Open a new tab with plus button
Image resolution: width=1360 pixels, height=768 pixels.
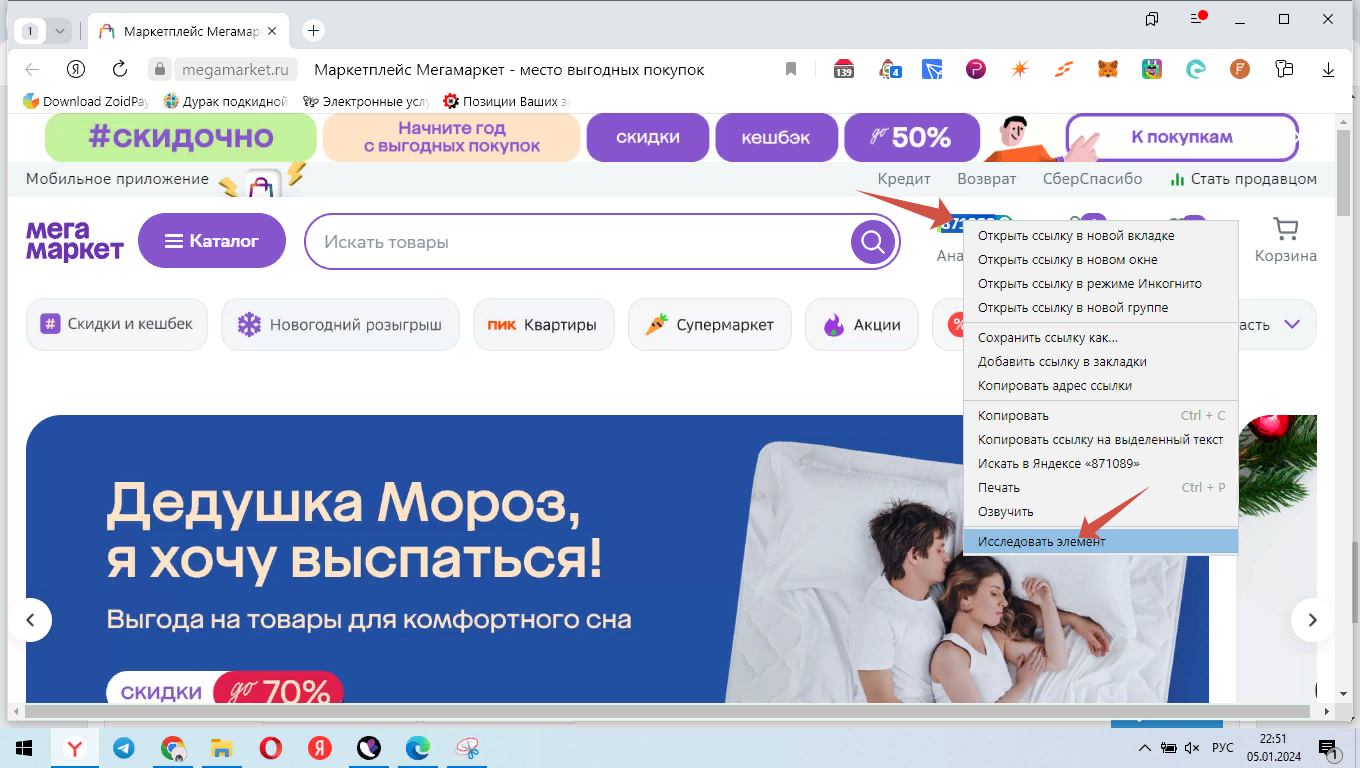coord(314,31)
